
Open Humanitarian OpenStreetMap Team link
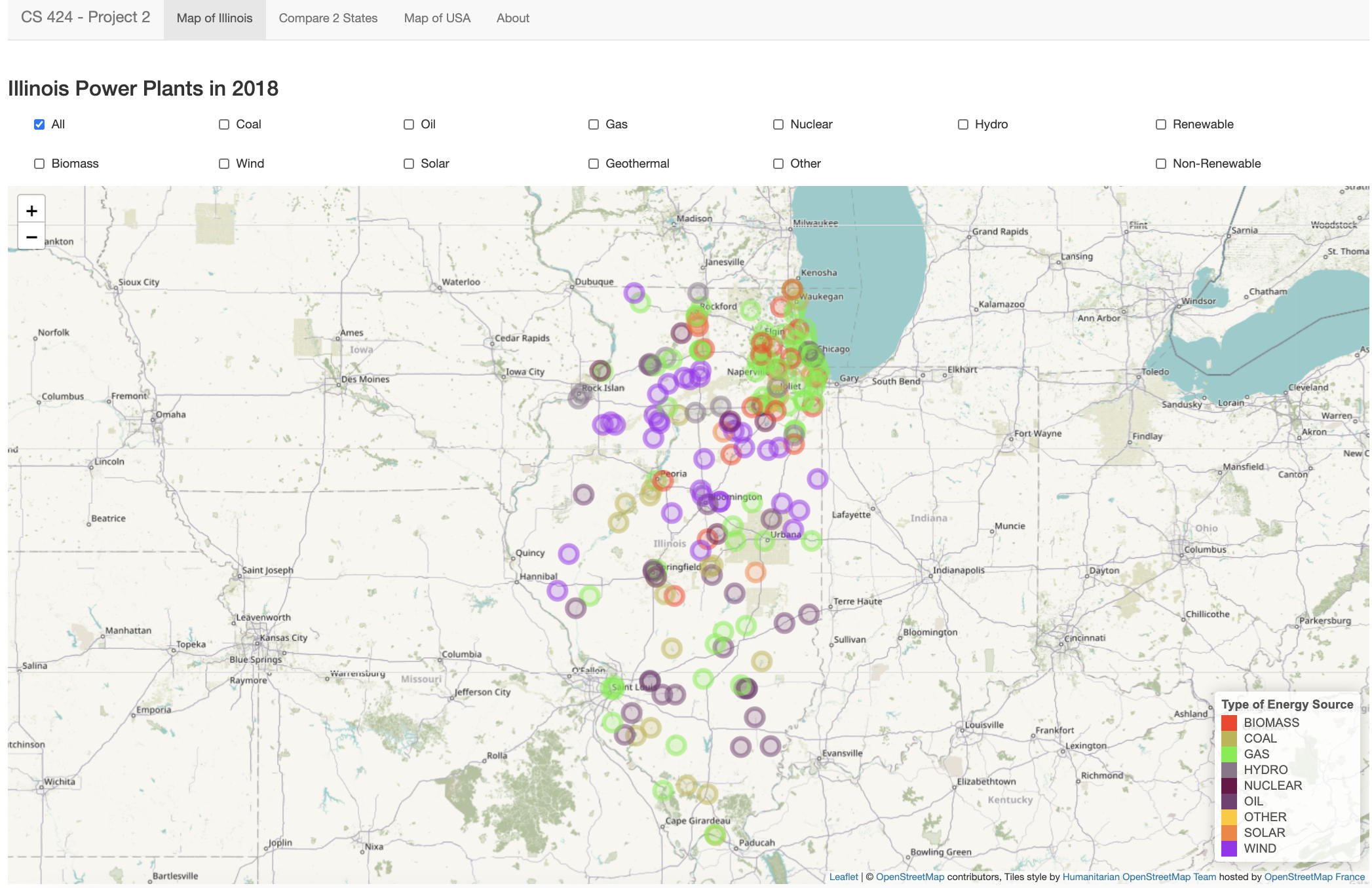[1139, 877]
